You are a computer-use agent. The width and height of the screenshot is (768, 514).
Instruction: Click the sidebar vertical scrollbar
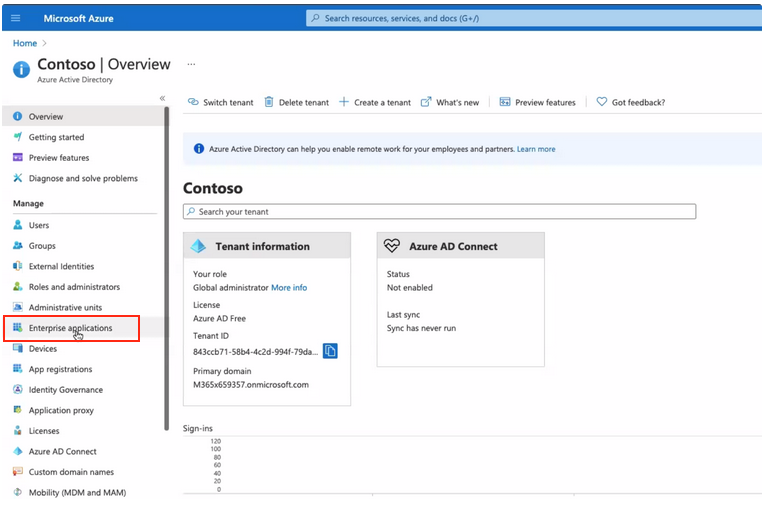[x=167, y=269]
